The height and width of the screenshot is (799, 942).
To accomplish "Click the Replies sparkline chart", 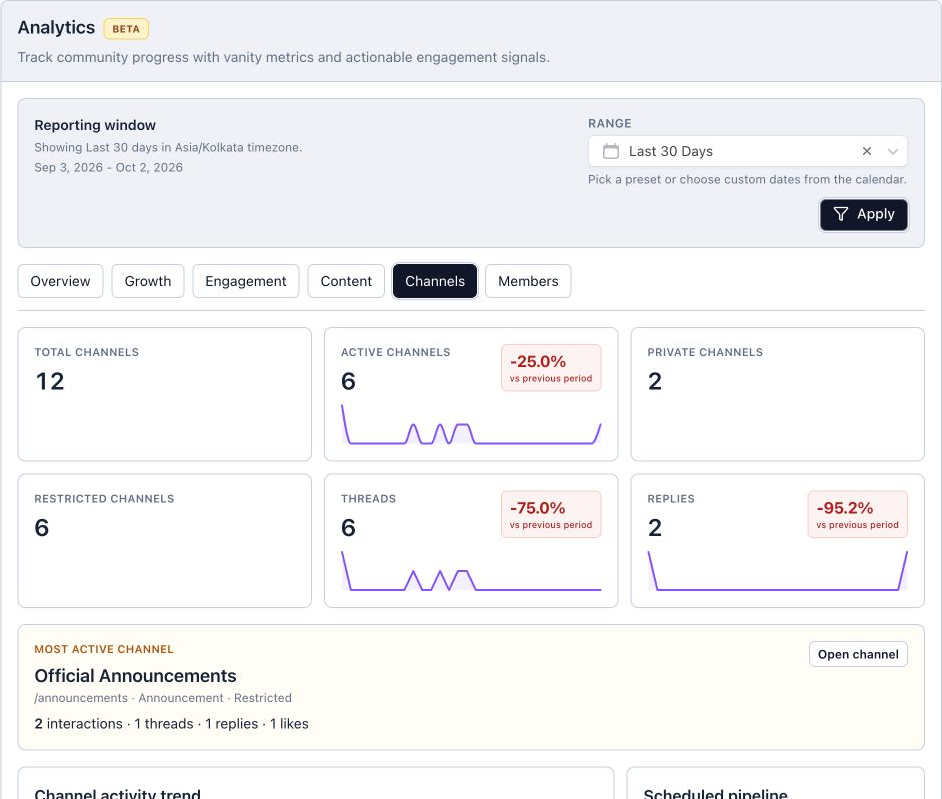I will 777,571.
